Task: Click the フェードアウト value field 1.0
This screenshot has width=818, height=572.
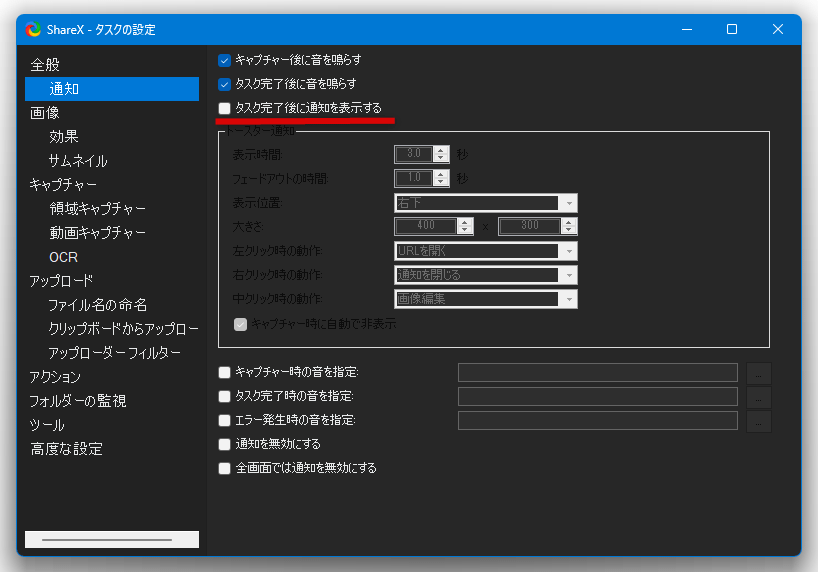Action: pyautogui.click(x=414, y=178)
